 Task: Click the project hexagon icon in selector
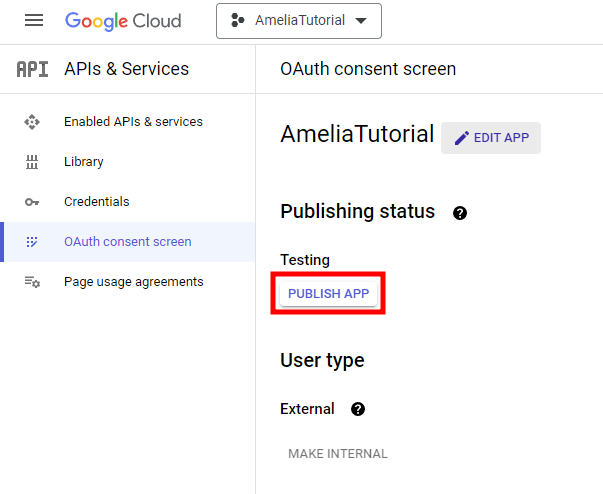coord(238,20)
